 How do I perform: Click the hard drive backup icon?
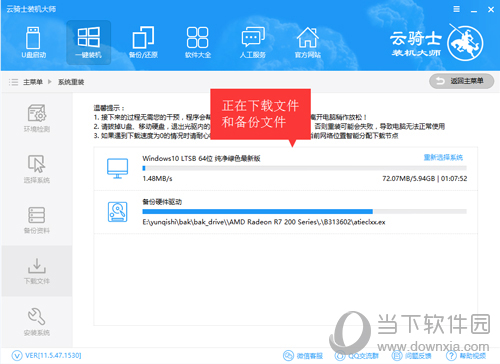point(117,212)
